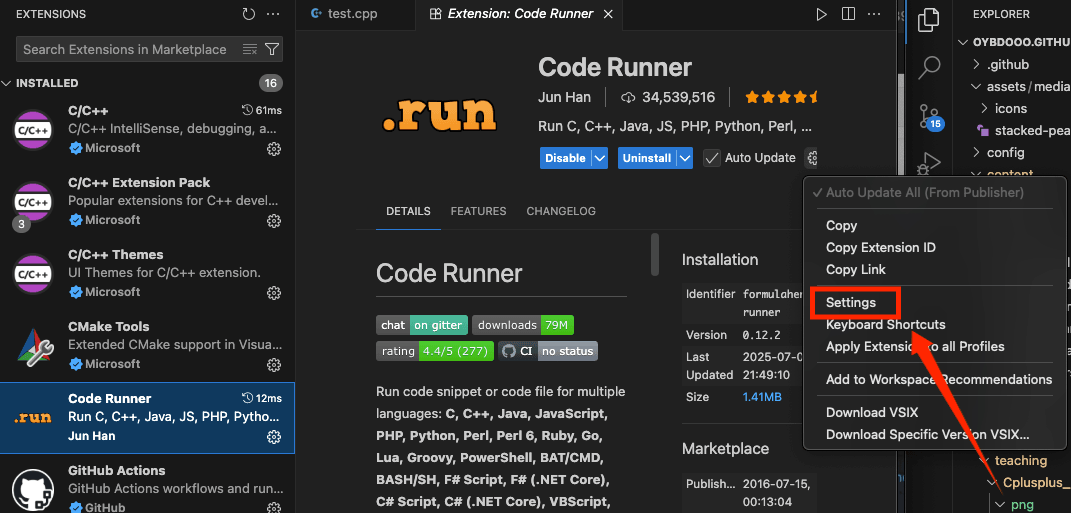Screen dimensions: 1071x513
Task: Switch to the CHANGELOG tab
Action: pyautogui.click(x=561, y=211)
